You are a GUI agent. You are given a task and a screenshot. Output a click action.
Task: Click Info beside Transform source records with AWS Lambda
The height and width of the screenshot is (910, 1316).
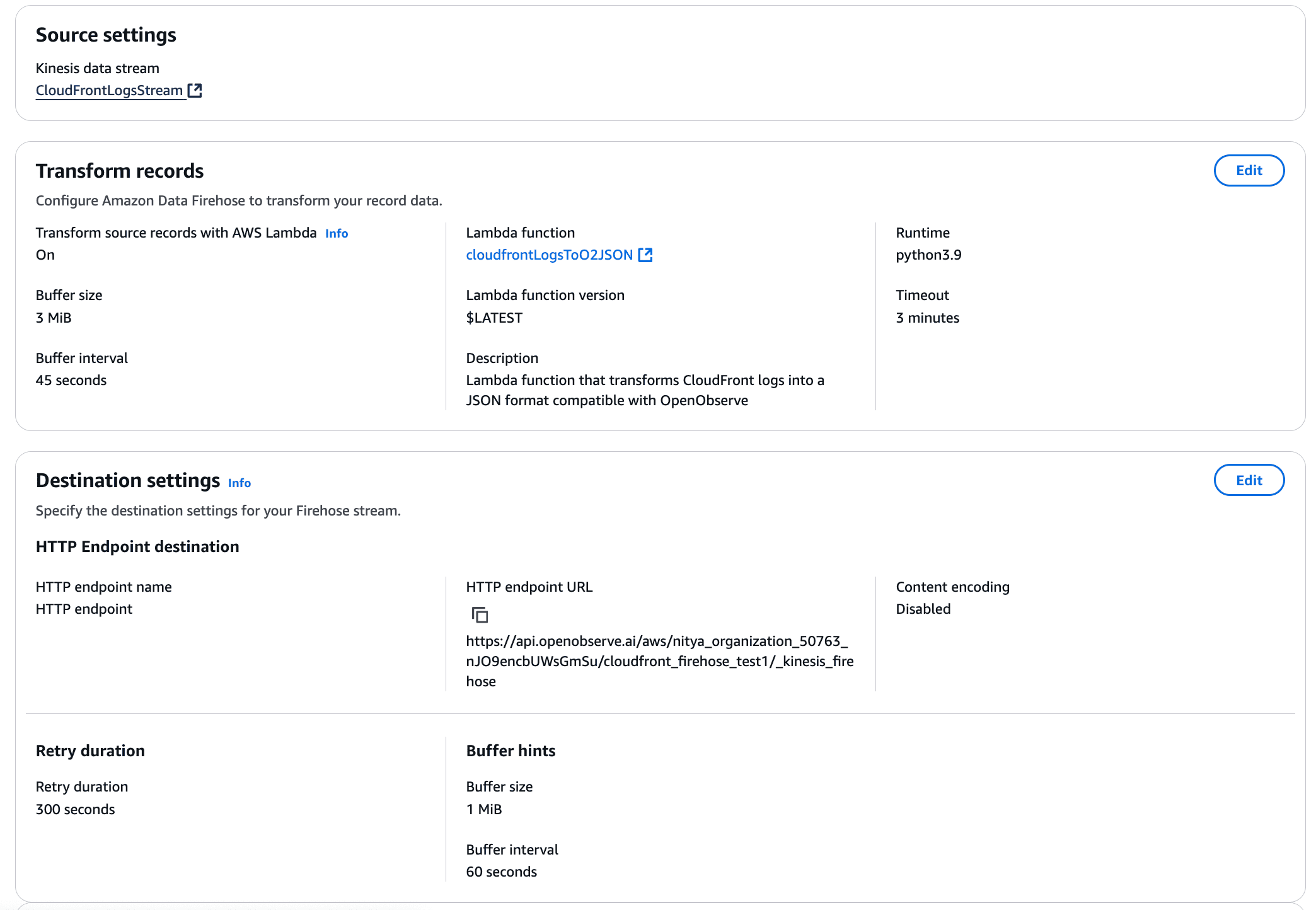pyautogui.click(x=336, y=233)
